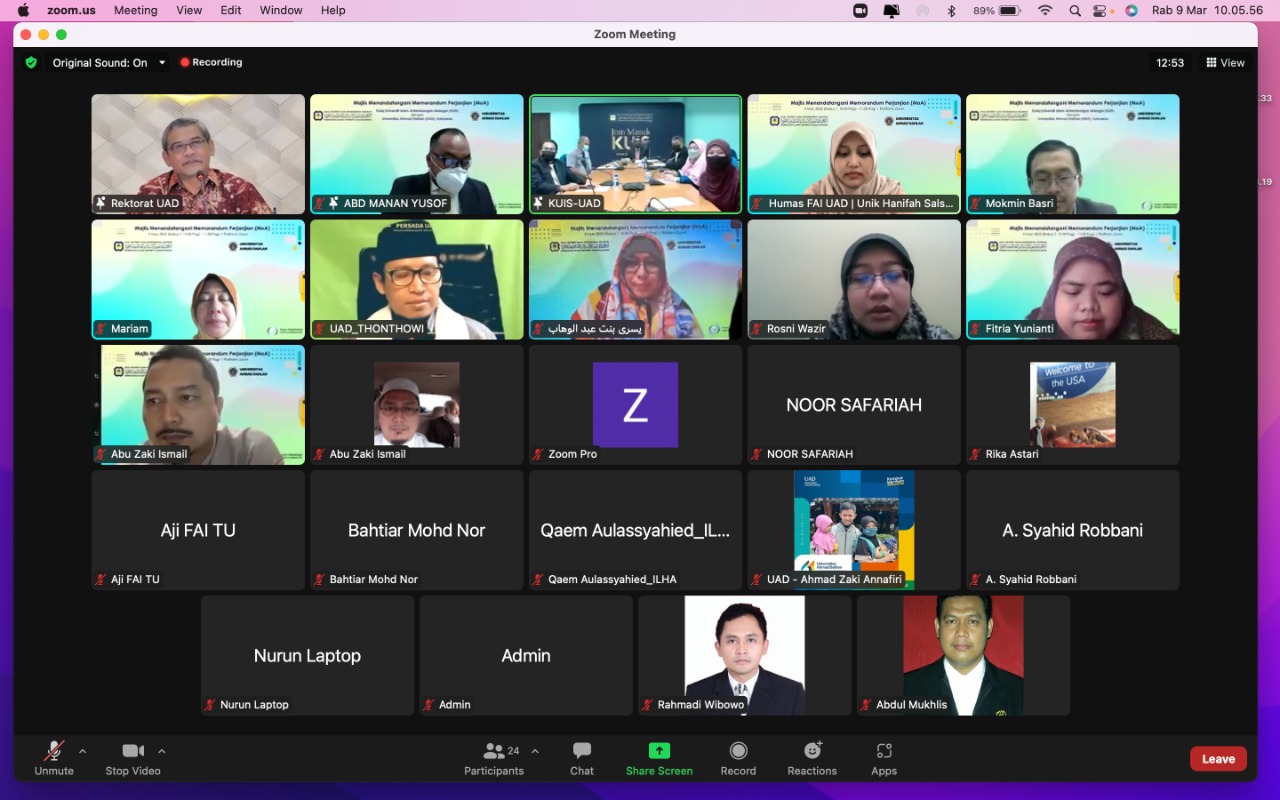Open the Apps panel
Viewport: 1280px width, 800px height.
coord(884,758)
